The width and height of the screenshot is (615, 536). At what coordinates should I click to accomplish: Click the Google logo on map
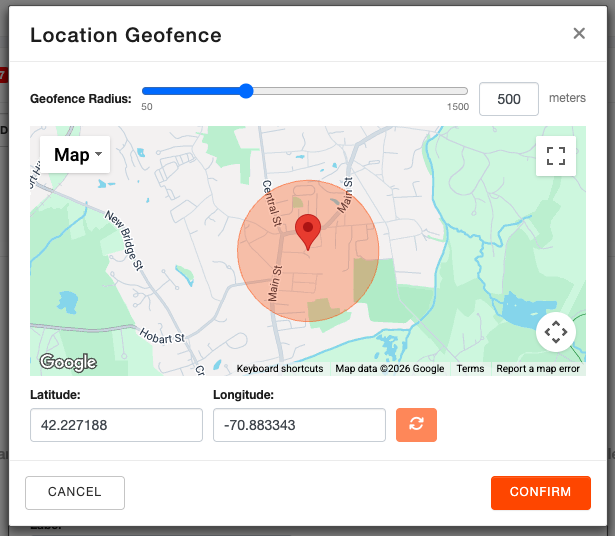[x=68, y=362]
